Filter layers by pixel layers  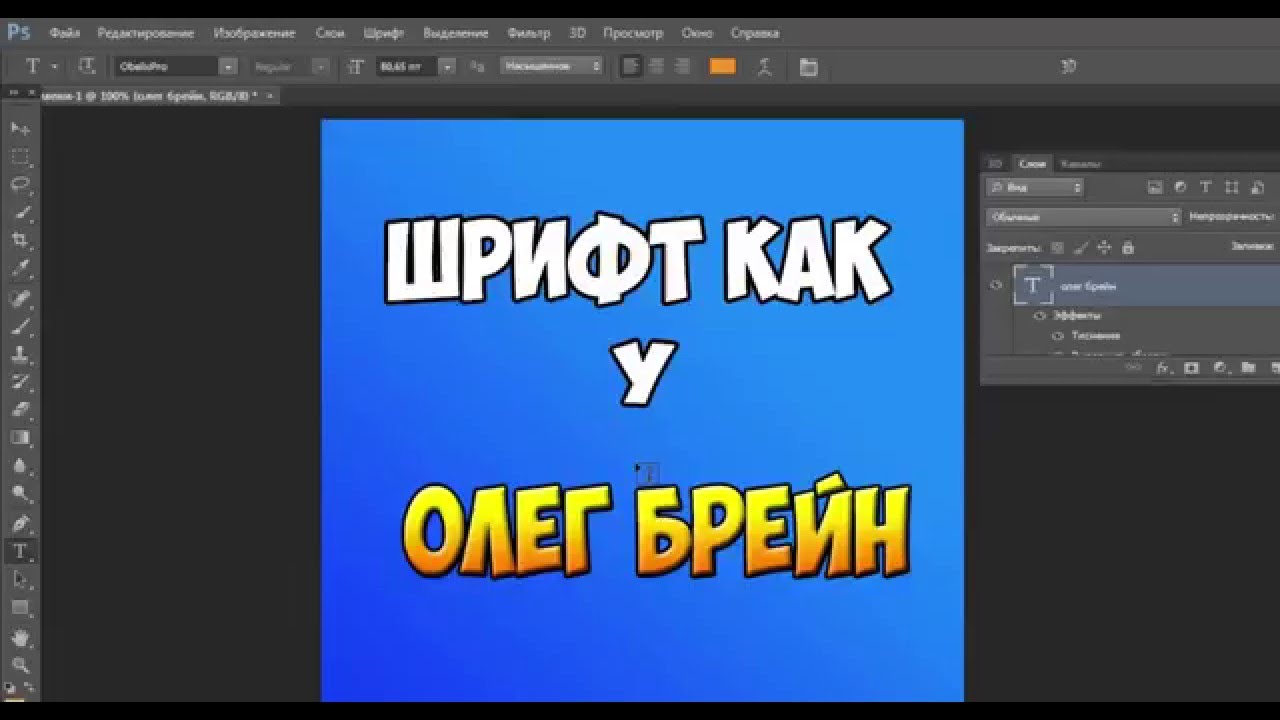point(1155,187)
